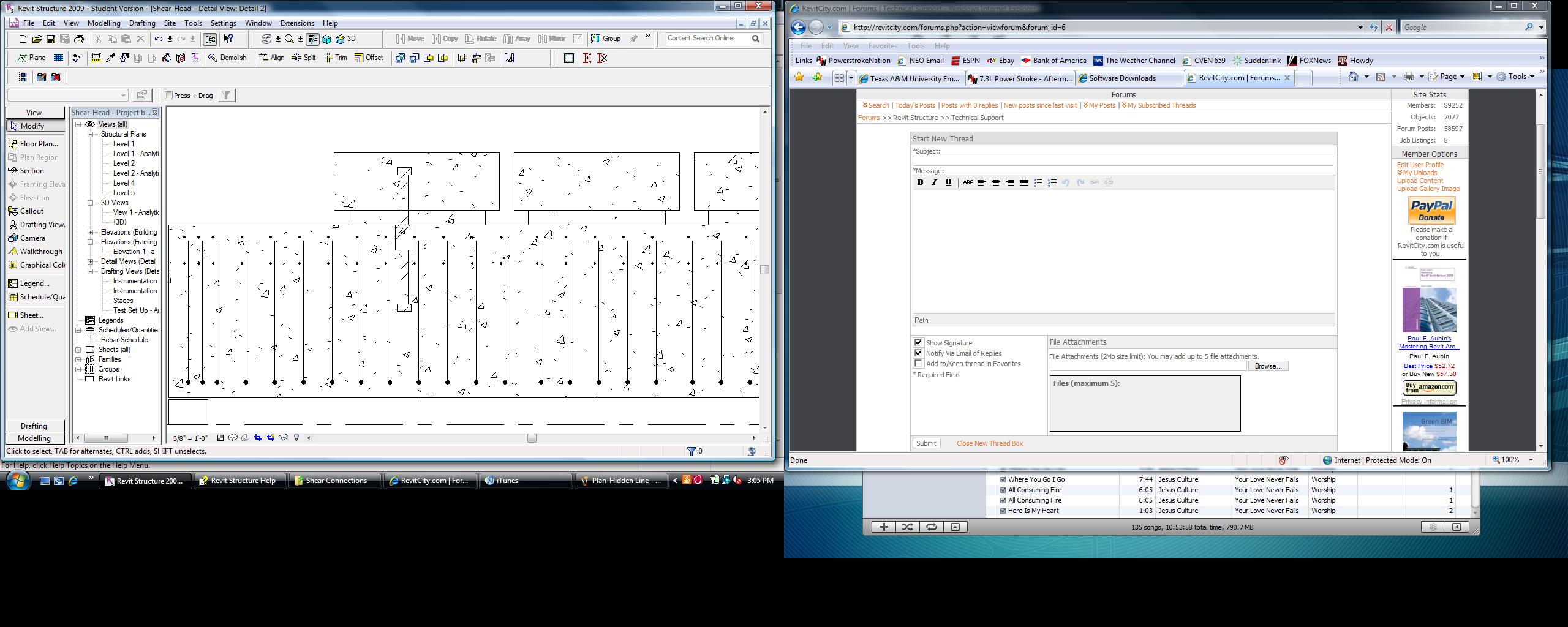
Task: Select the Tape Measure tool
Action: pyautogui.click(x=96, y=58)
